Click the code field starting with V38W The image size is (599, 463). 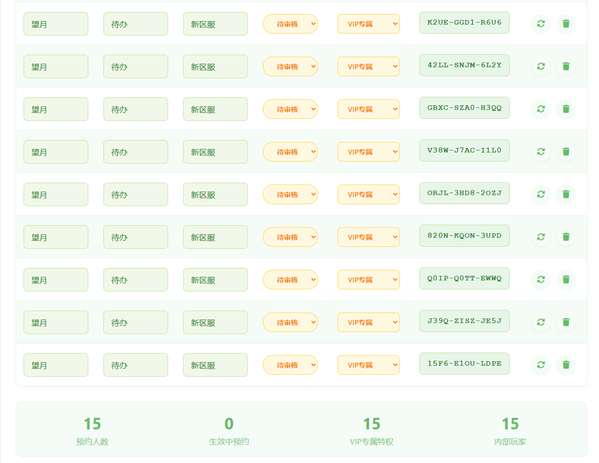[x=464, y=151]
